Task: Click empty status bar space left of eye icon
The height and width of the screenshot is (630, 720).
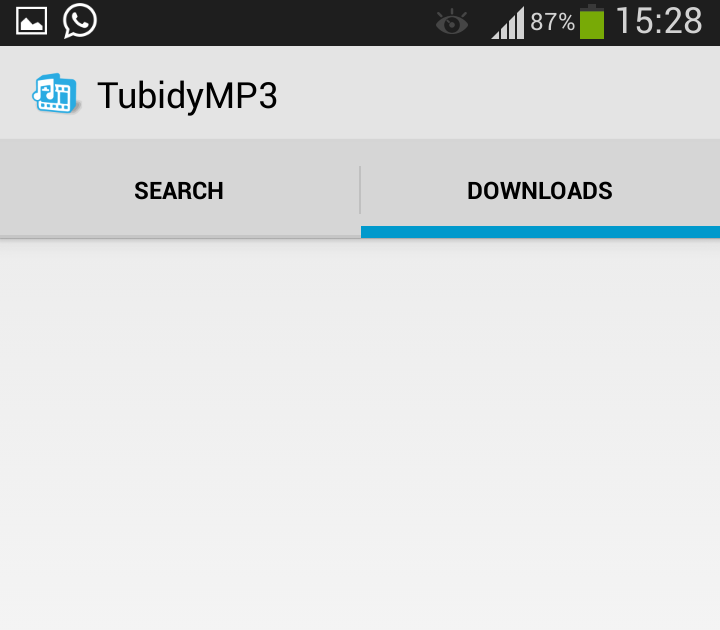Action: pyautogui.click(x=264, y=22)
